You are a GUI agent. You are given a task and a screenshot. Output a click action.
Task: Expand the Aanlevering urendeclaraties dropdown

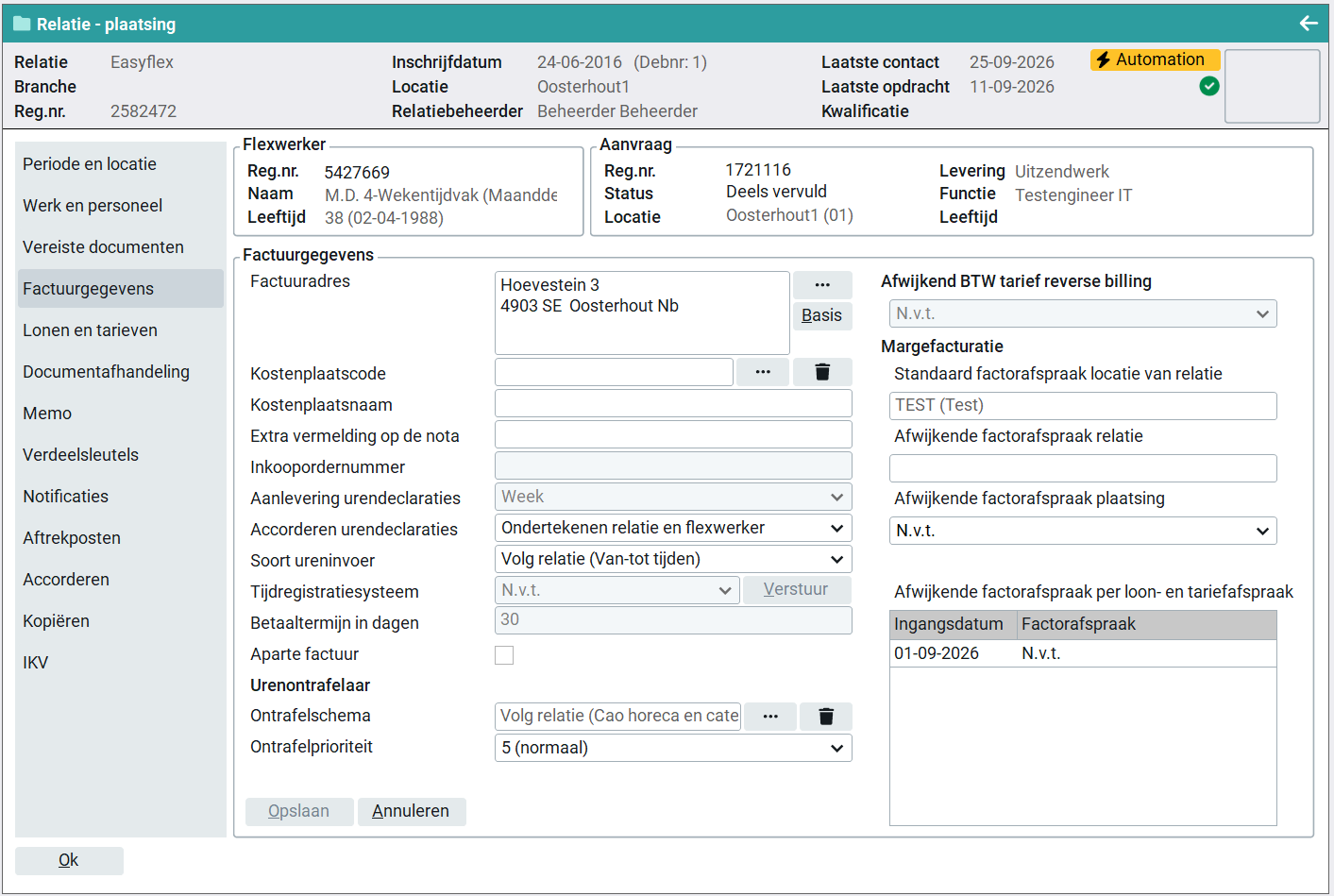[673, 497]
